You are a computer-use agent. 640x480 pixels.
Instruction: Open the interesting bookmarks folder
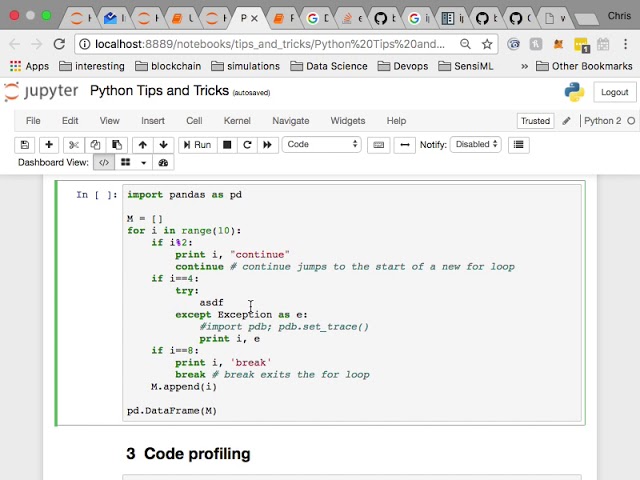pyautogui.click(x=92, y=66)
